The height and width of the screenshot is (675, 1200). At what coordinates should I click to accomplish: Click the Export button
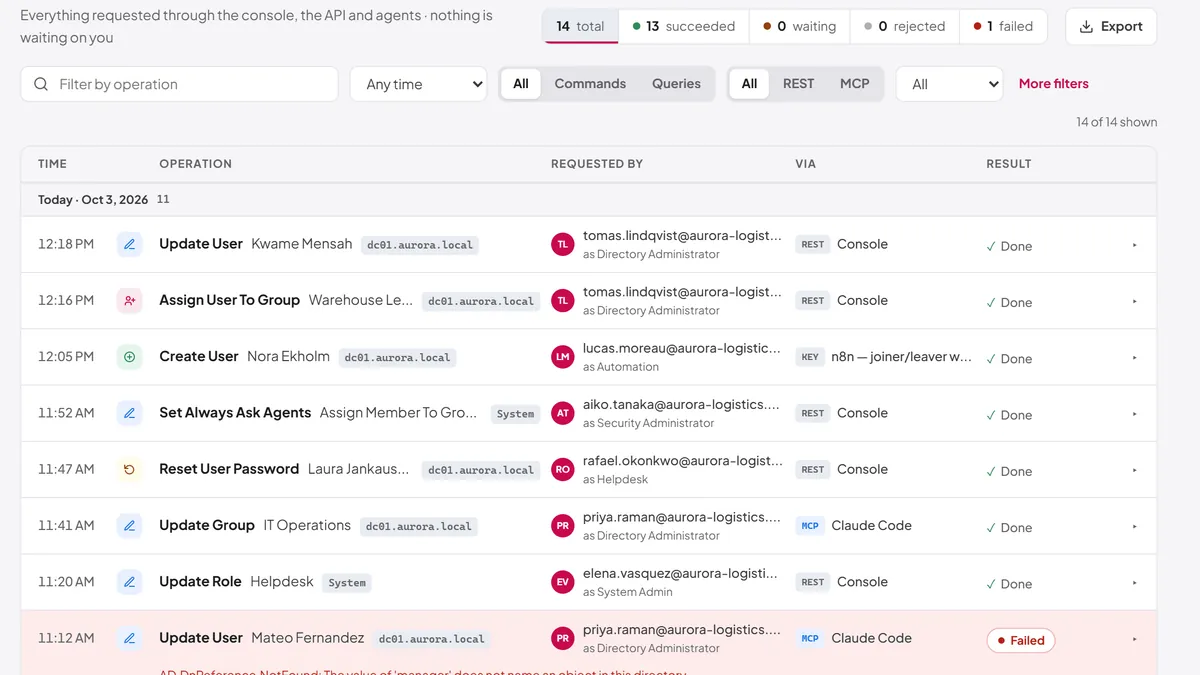(x=1111, y=27)
